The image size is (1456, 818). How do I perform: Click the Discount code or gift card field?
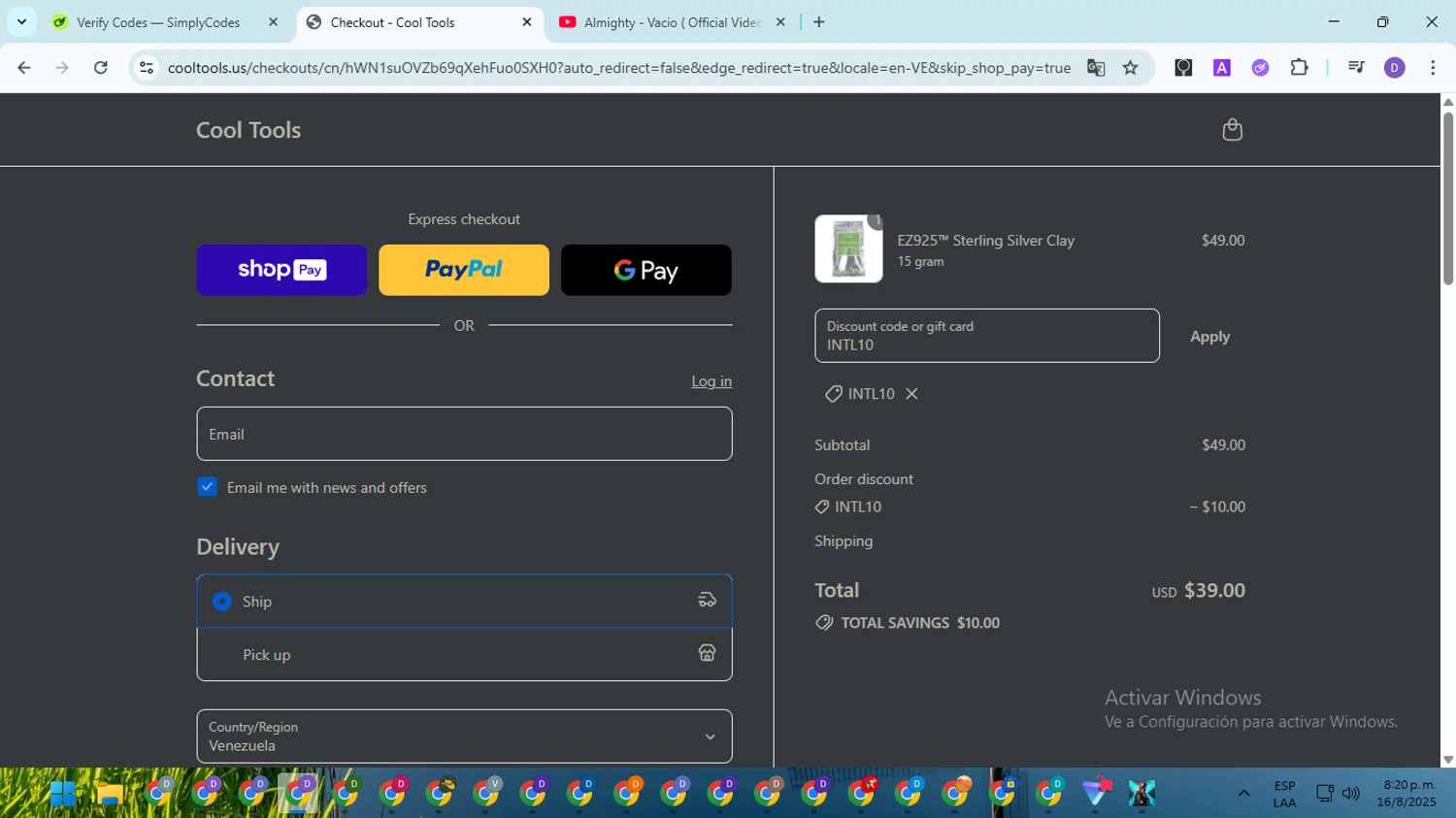coord(987,336)
